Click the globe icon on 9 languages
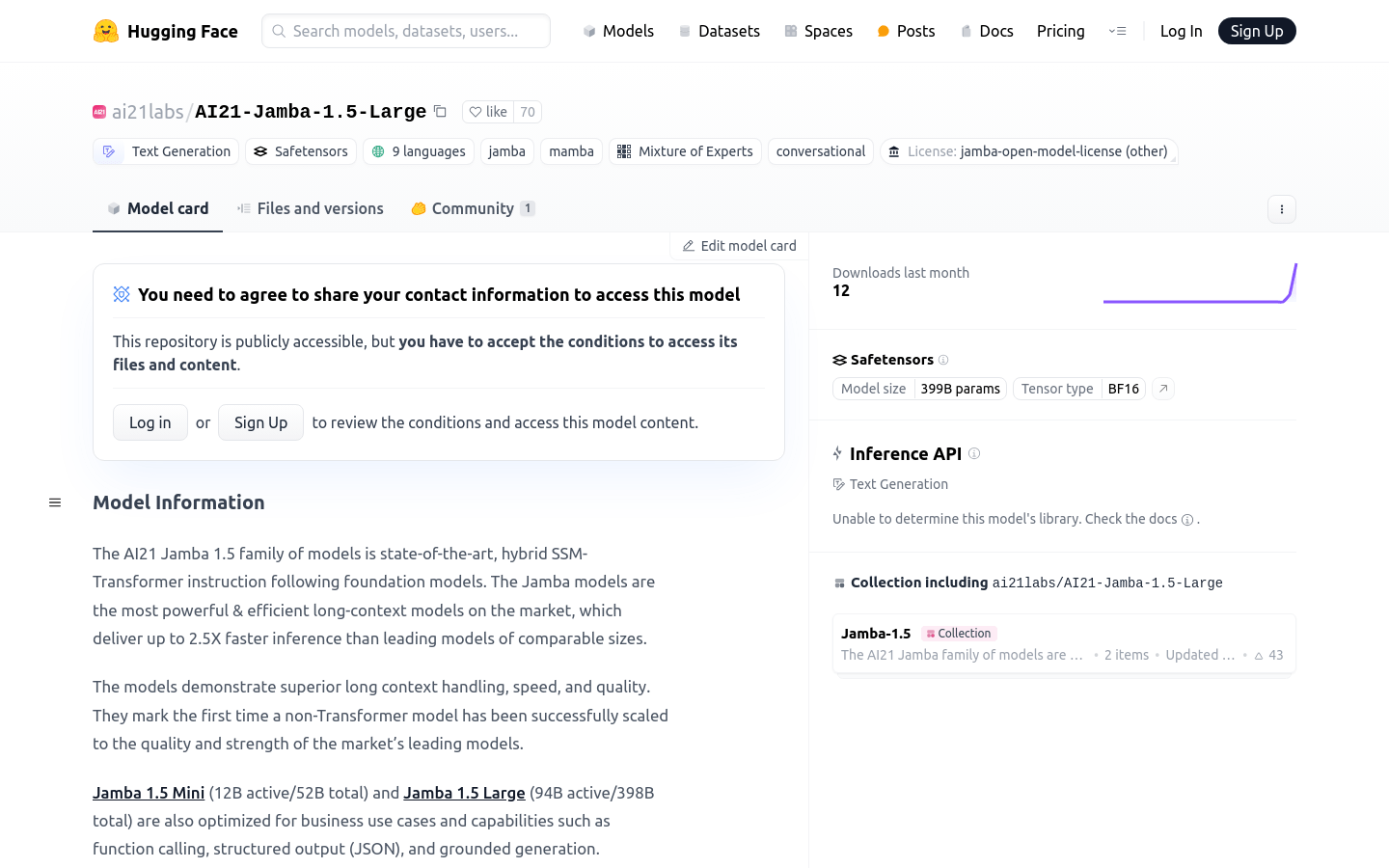This screenshot has height=868, width=1389. tap(378, 151)
